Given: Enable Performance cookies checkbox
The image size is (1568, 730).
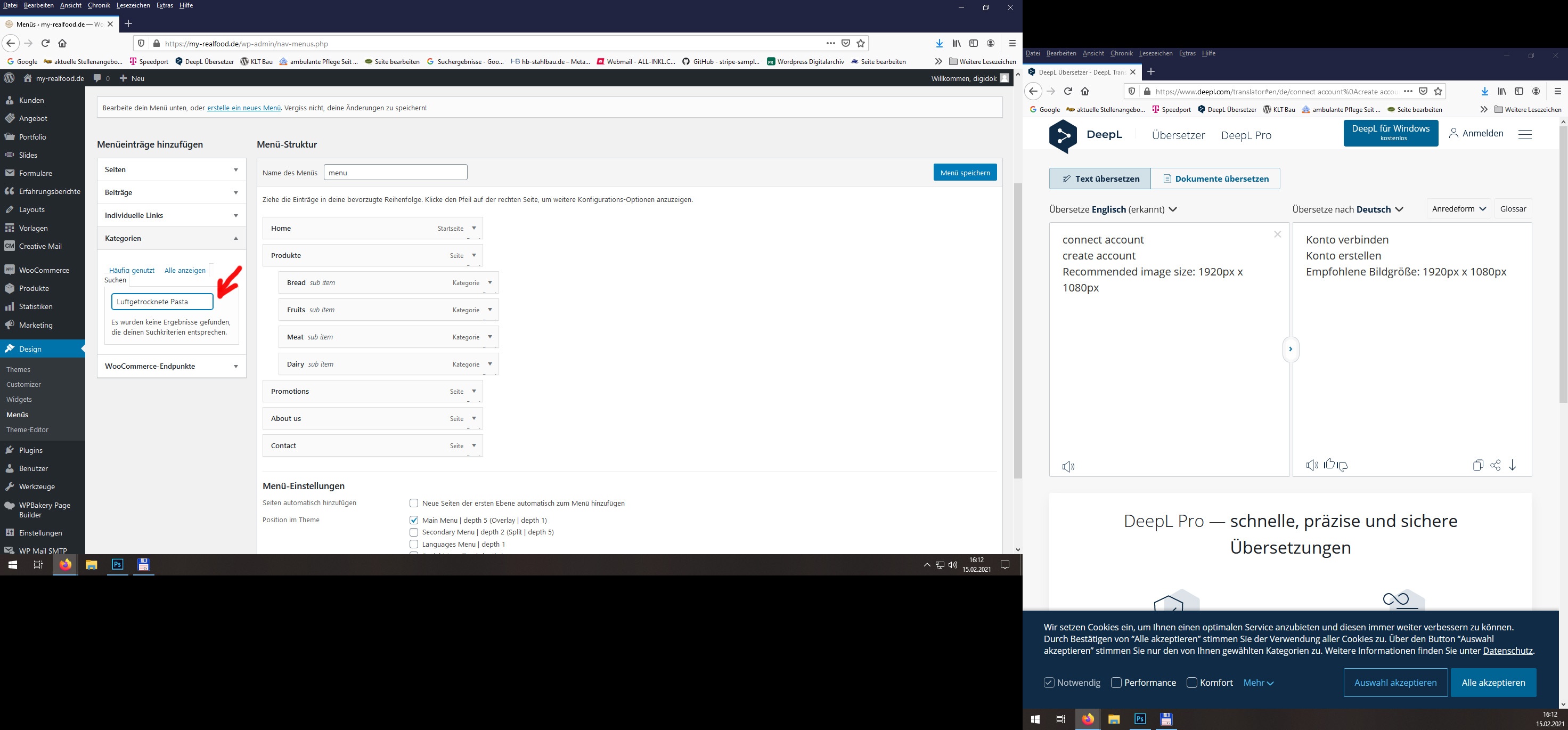Looking at the screenshot, I should pyautogui.click(x=1116, y=683).
